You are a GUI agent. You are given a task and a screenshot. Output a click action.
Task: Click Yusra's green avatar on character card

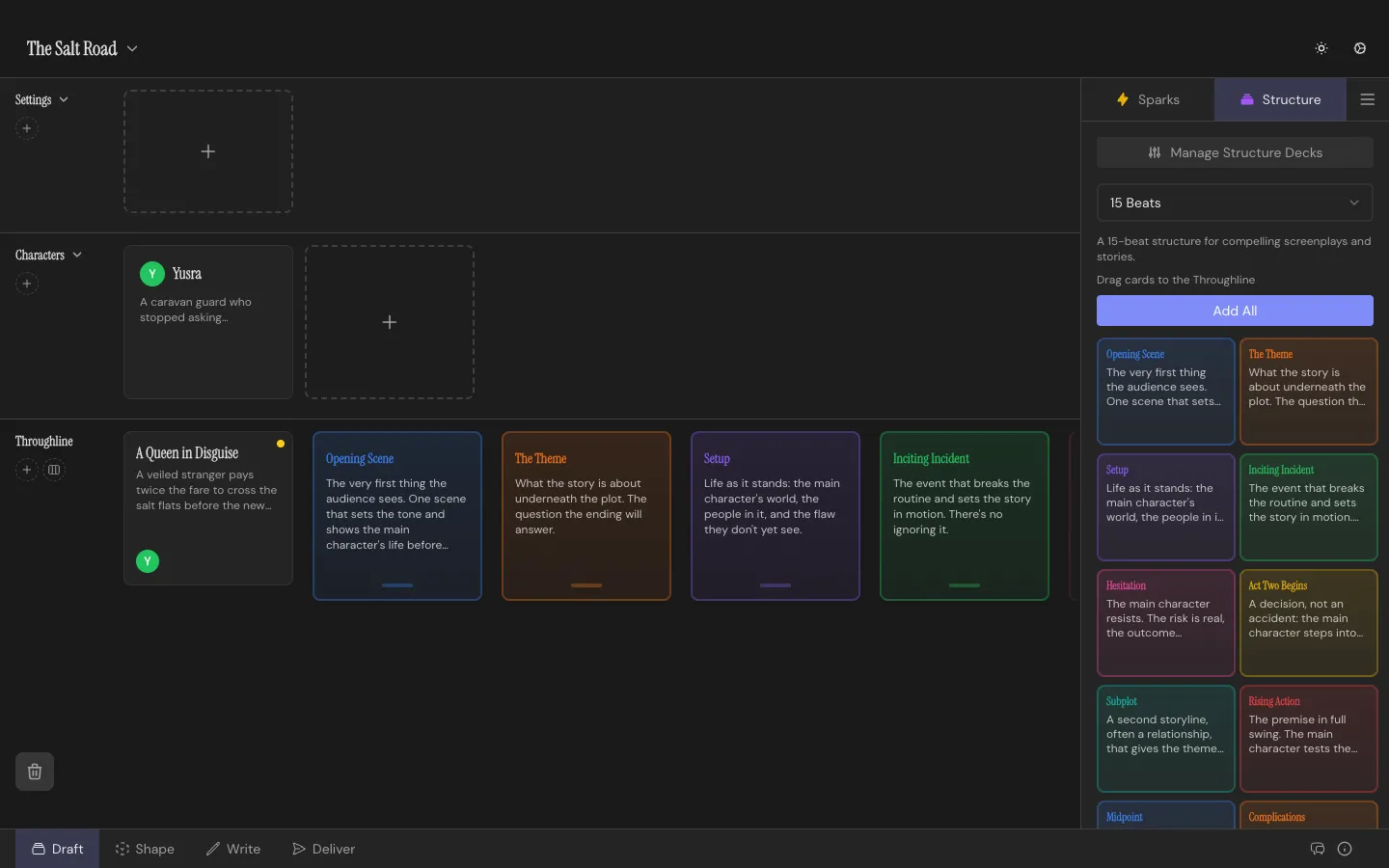(152, 274)
